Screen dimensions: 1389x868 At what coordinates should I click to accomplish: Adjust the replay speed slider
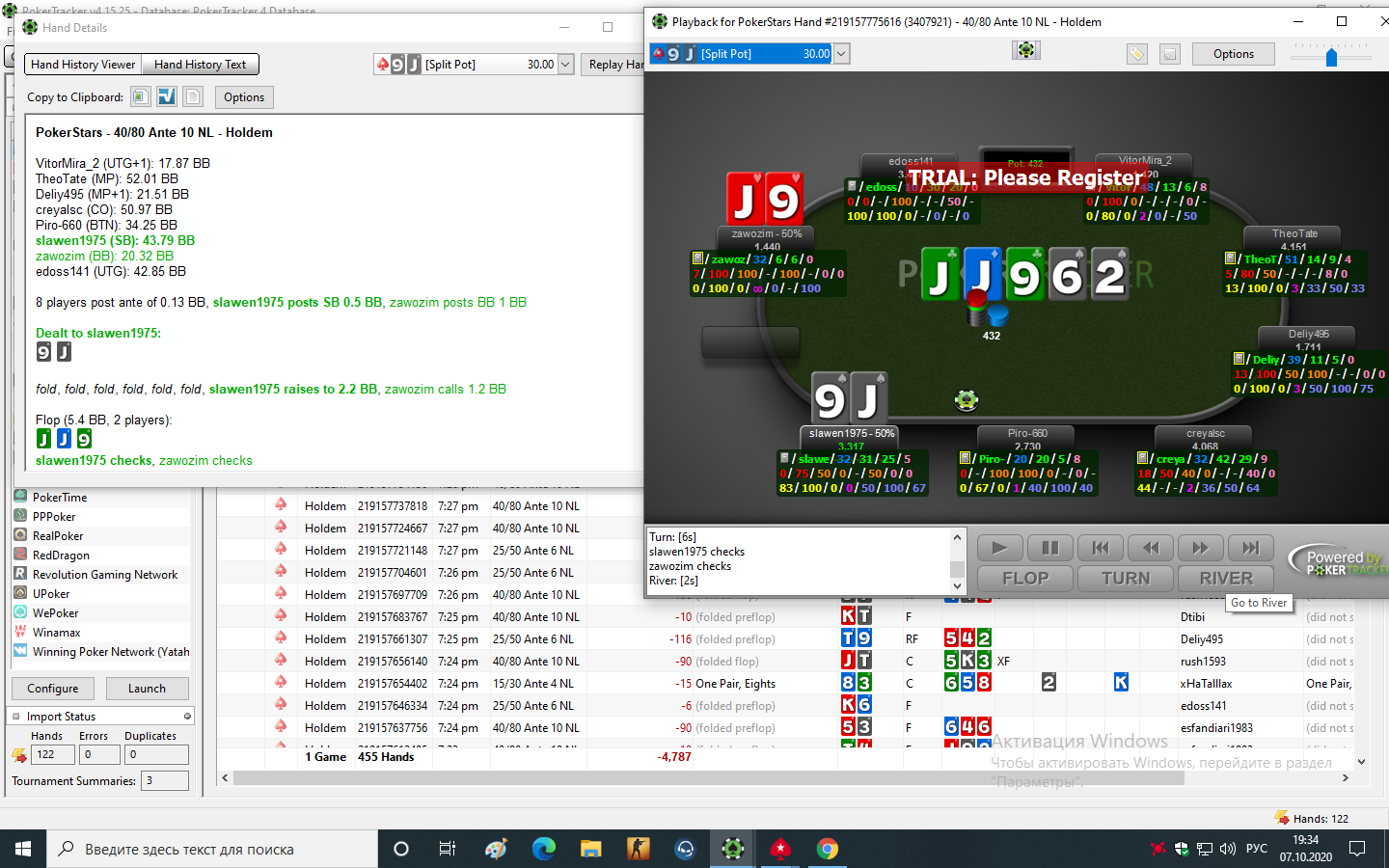coord(1331,57)
